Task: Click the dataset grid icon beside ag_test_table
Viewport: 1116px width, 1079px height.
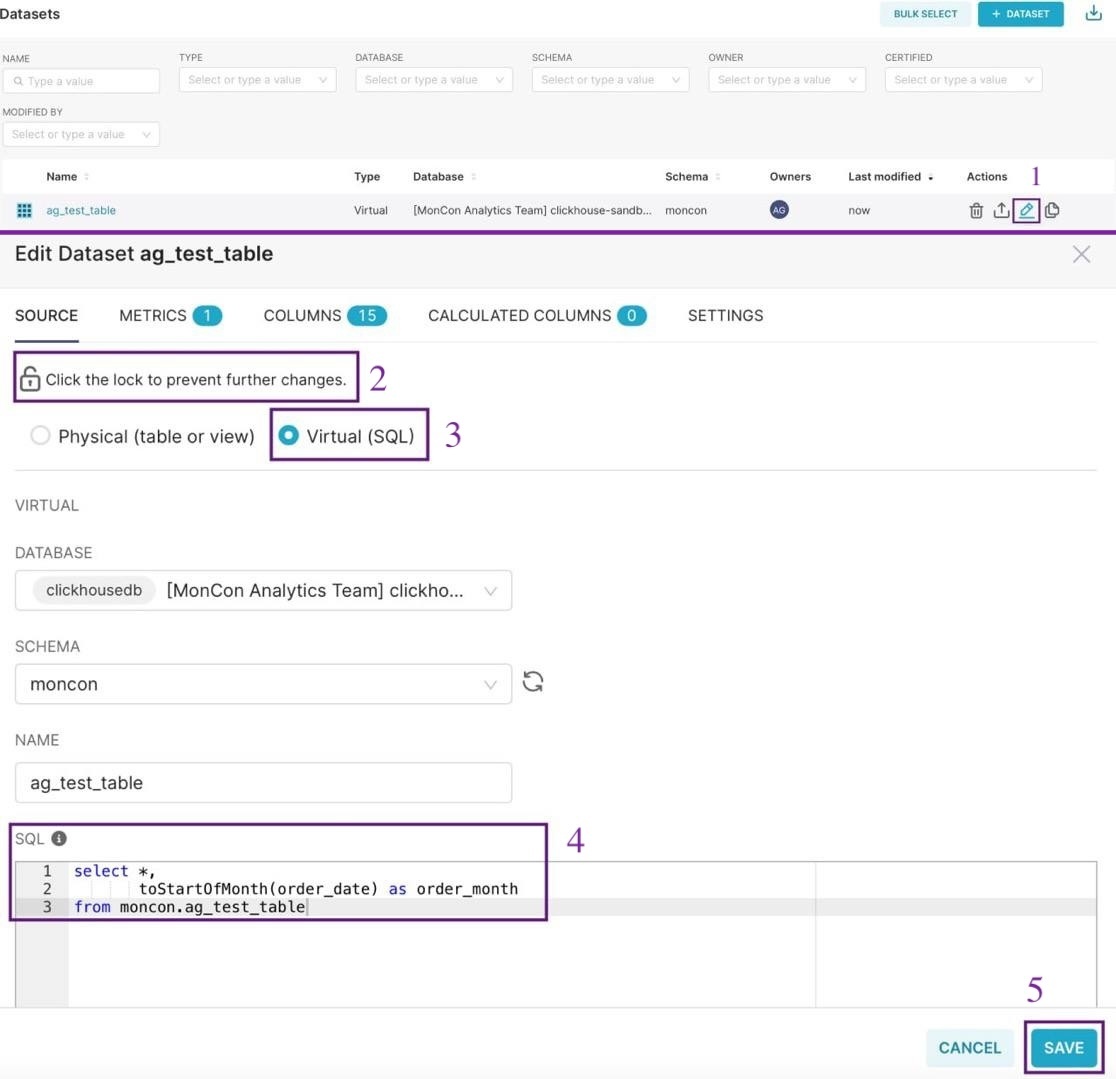Action: click(x=24, y=211)
